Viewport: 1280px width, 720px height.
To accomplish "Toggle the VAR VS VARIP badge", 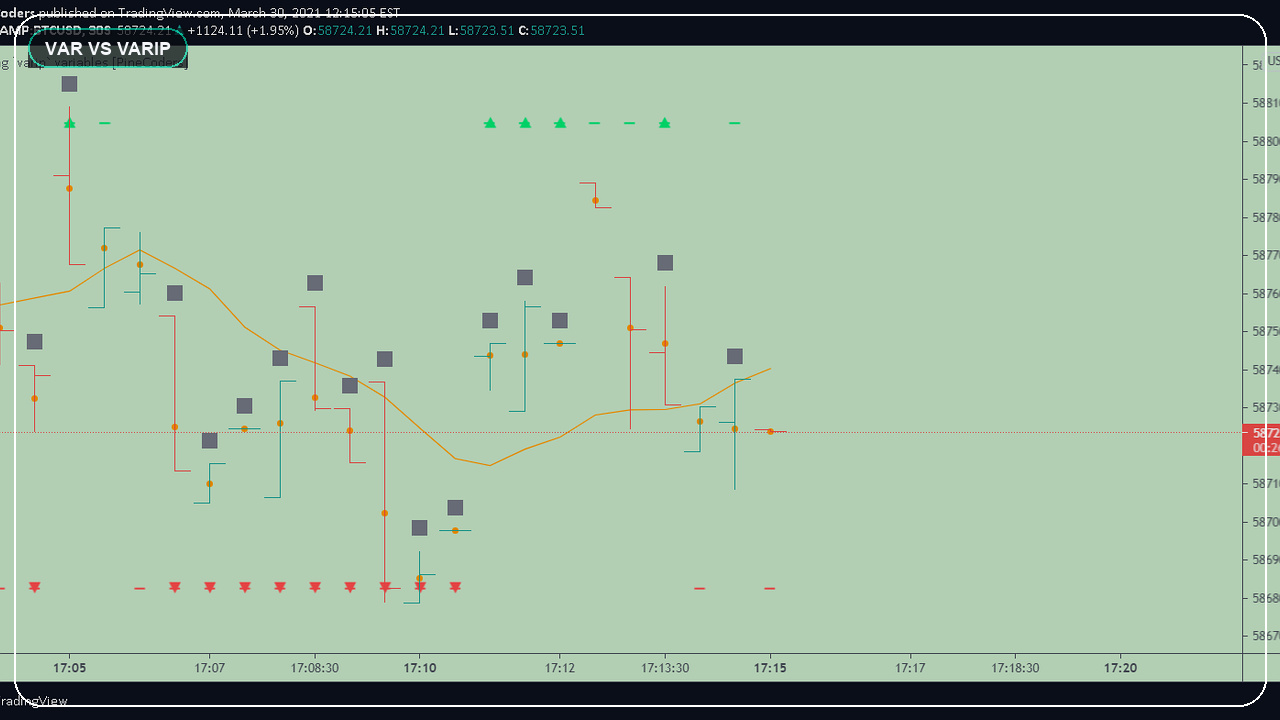I will click(108, 48).
